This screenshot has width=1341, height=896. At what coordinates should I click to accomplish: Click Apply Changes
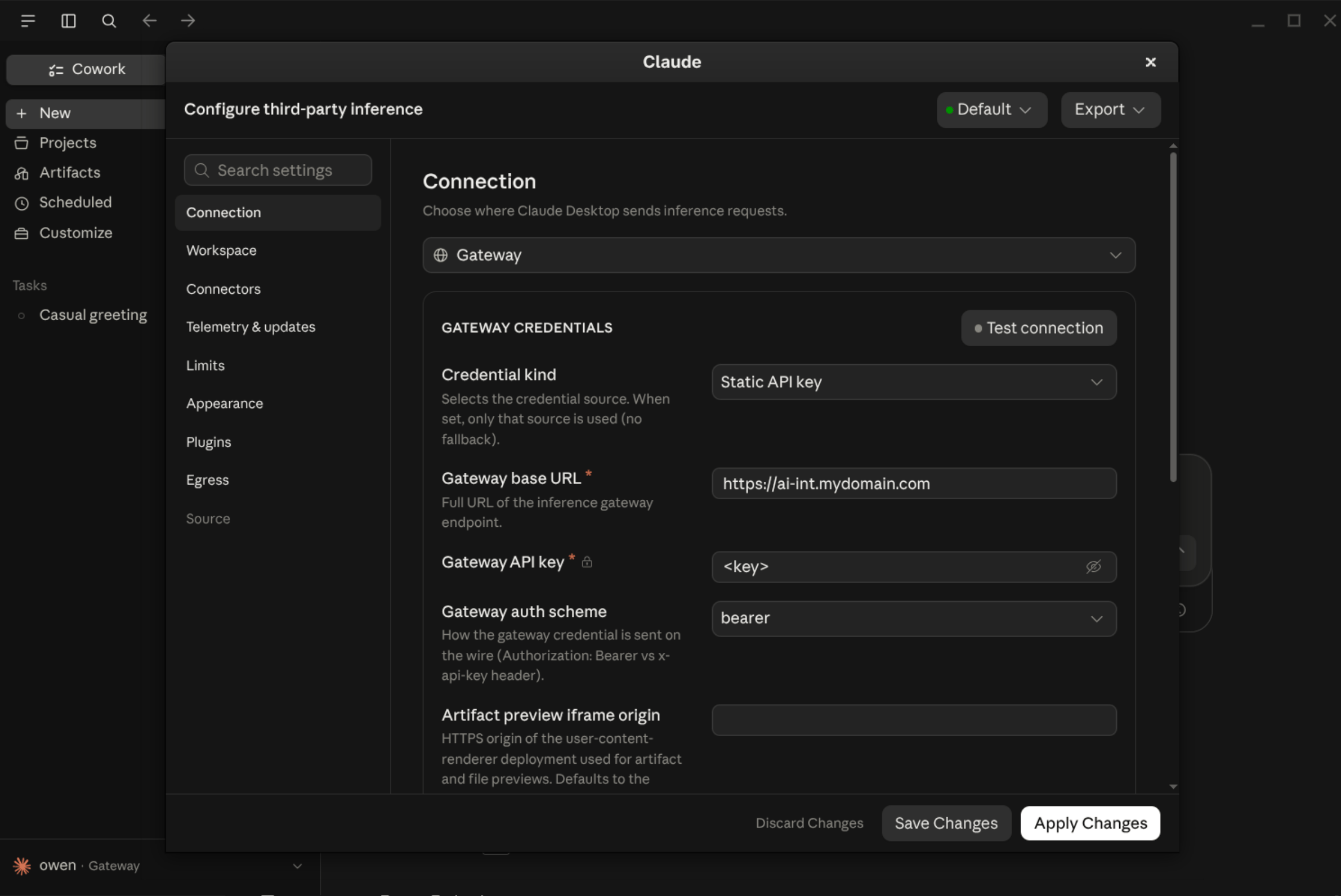click(1090, 823)
